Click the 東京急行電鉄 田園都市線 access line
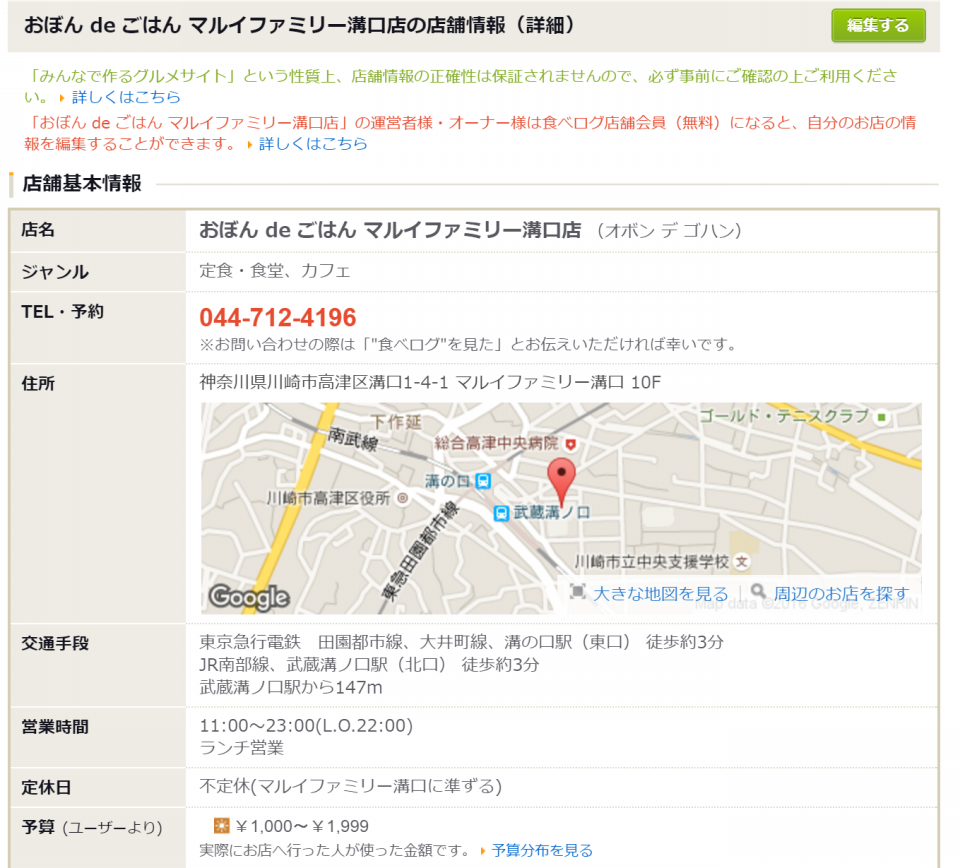960x868 pixels. tap(462, 642)
